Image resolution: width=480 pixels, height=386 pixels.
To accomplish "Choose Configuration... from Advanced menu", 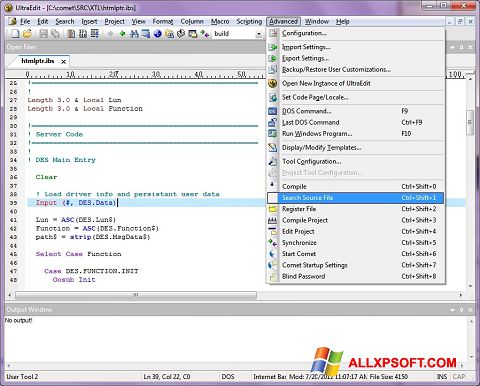I will [356, 33].
